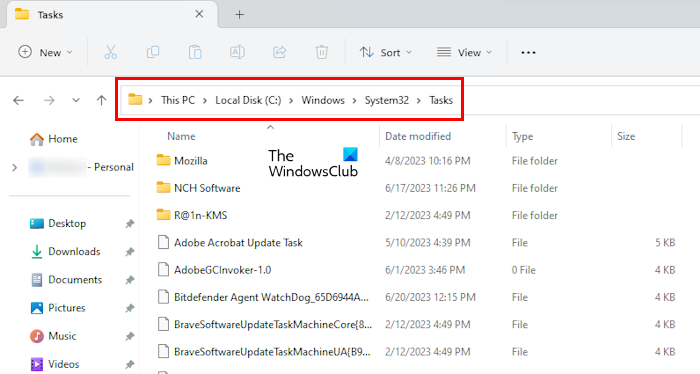The width and height of the screenshot is (700, 374).
Task: Select BraveSoftwareUpdateTaskMachineUA file
Action: pyautogui.click(x=272, y=351)
